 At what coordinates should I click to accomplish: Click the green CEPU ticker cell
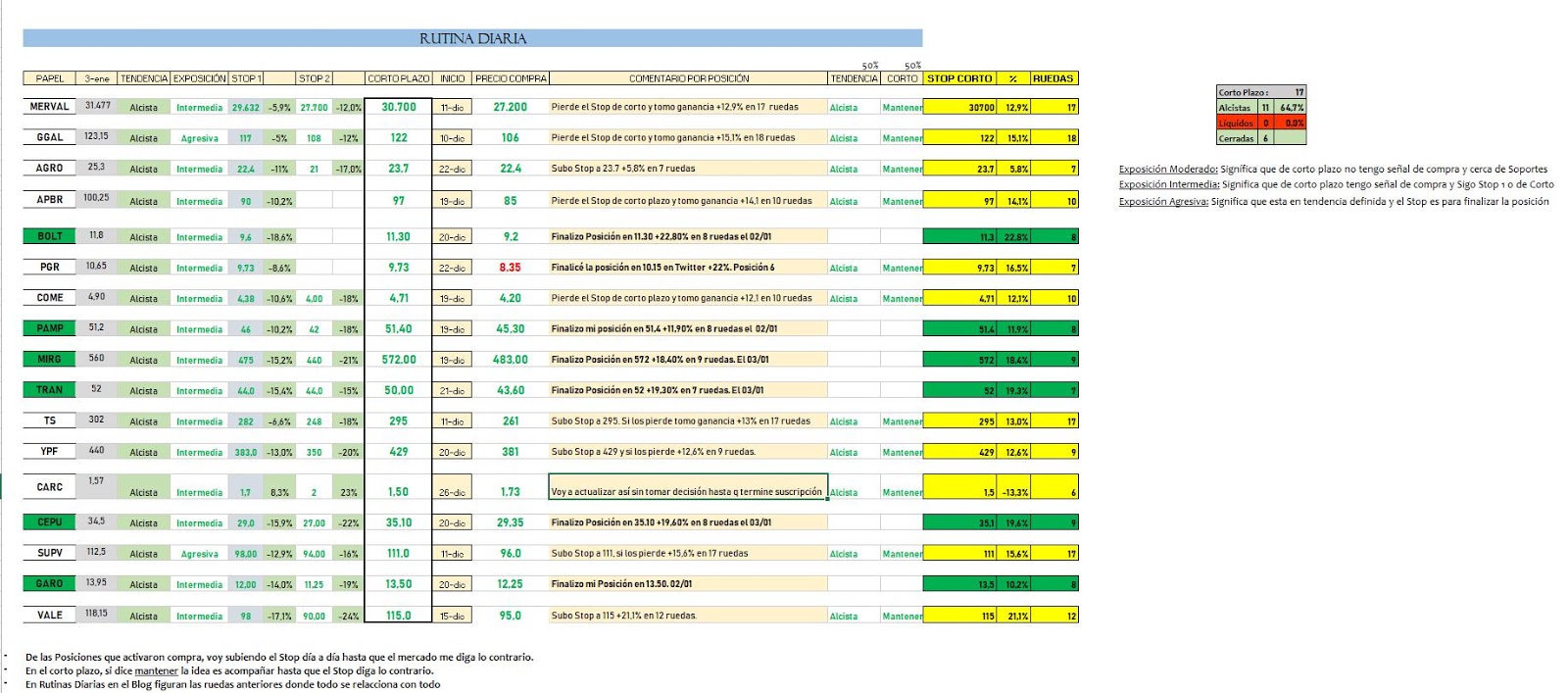50,522
